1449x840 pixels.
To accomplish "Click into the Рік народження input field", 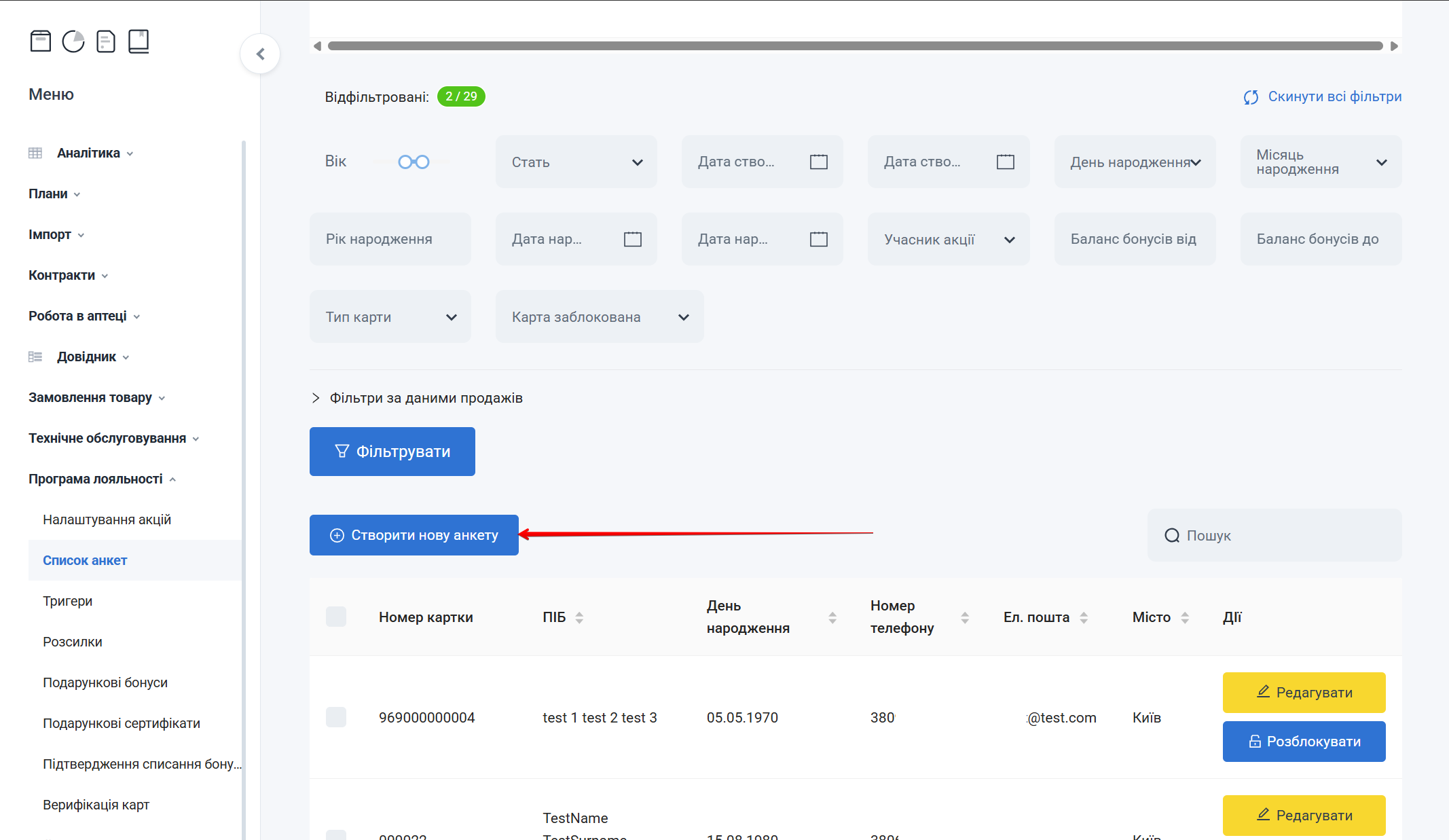I will point(390,239).
